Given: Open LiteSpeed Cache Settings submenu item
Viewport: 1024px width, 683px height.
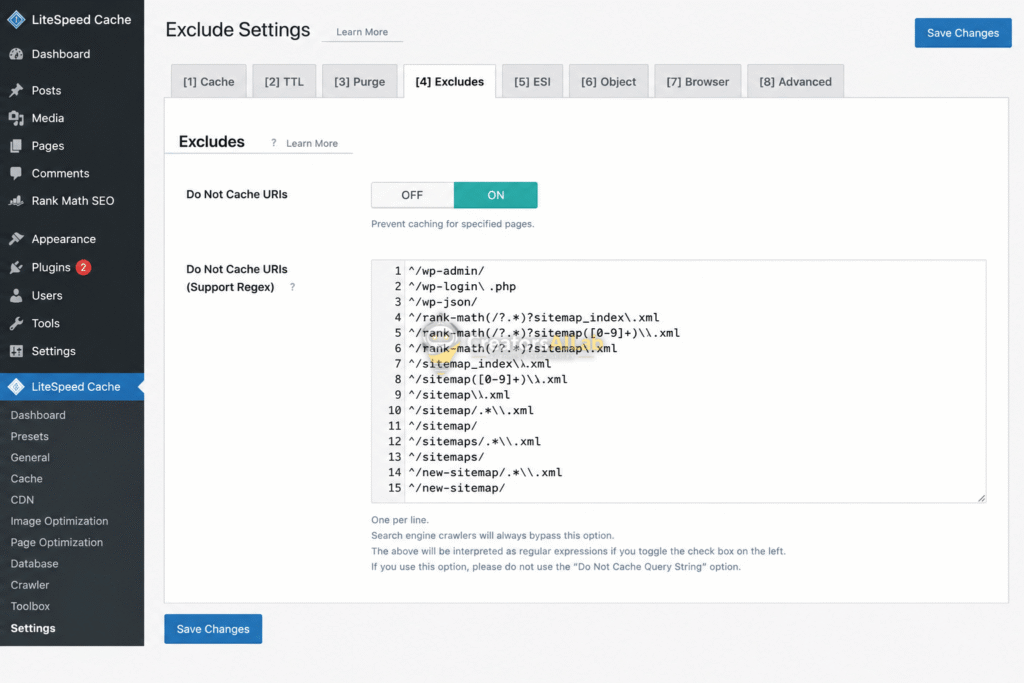Looking at the screenshot, I should tap(33, 628).
